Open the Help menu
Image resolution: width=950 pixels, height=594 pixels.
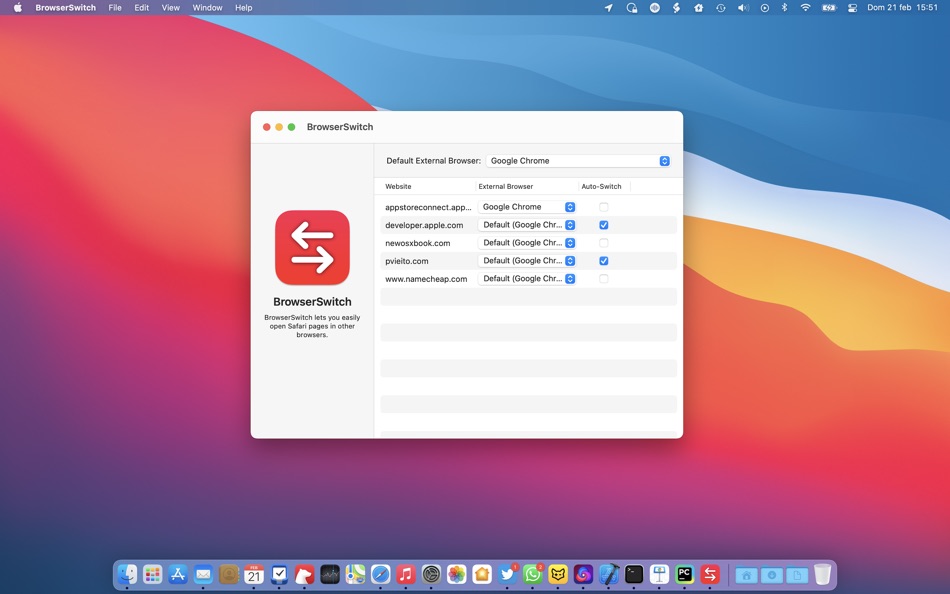click(x=244, y=7)
